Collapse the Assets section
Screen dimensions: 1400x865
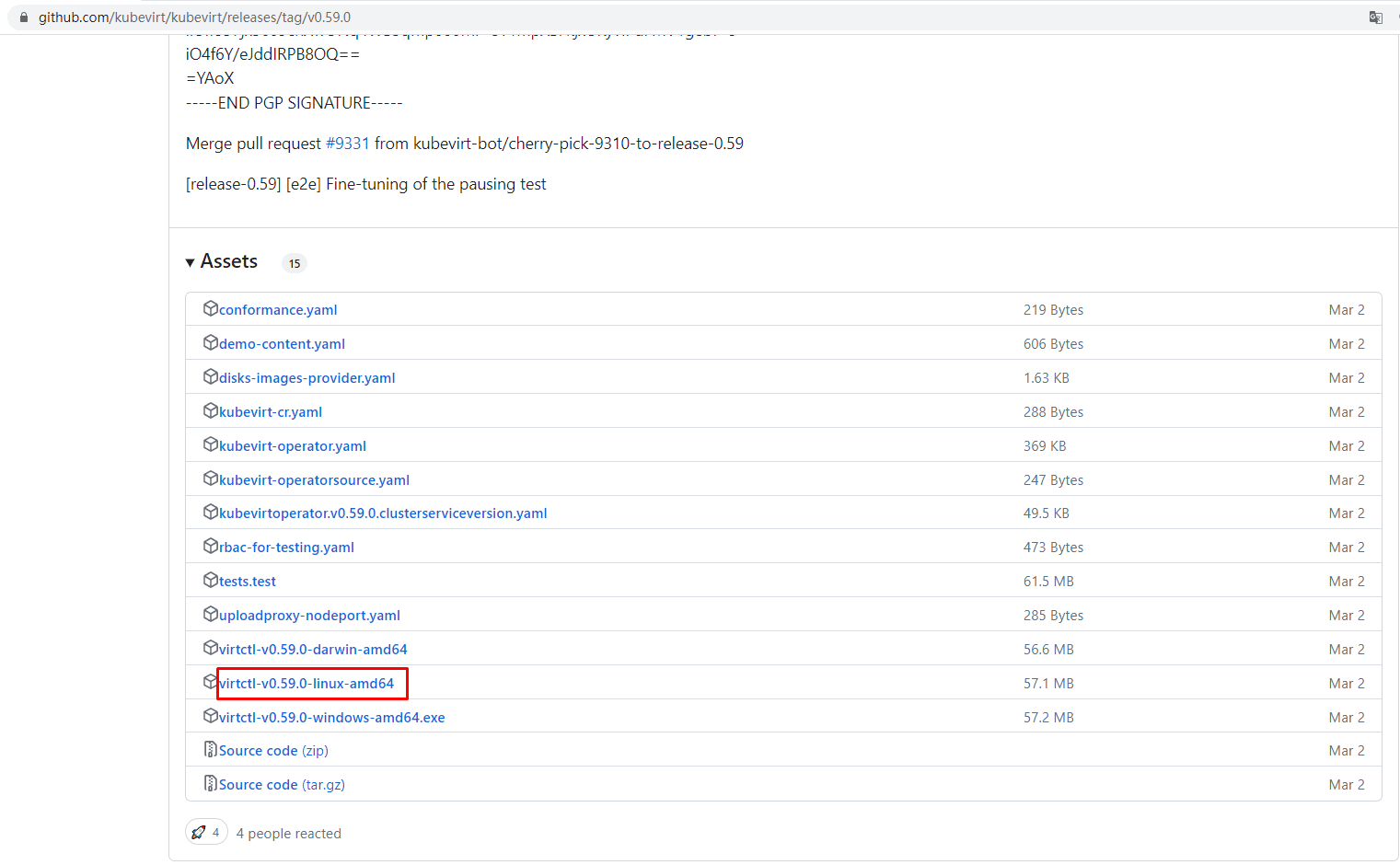pos(222,261)
